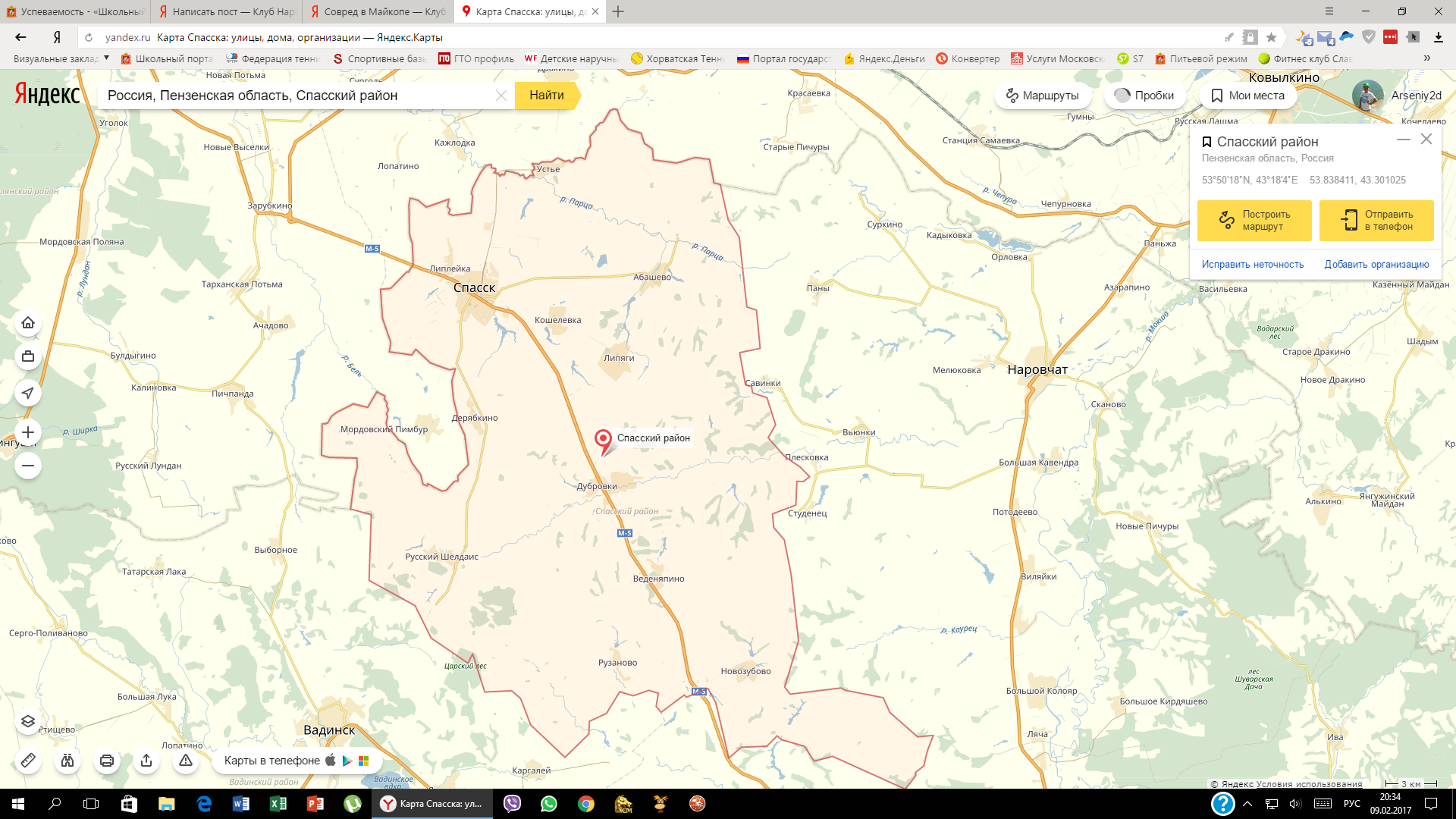Report a map error via warning icon
The image size is (1456, 819).
(x=184, y=761)
